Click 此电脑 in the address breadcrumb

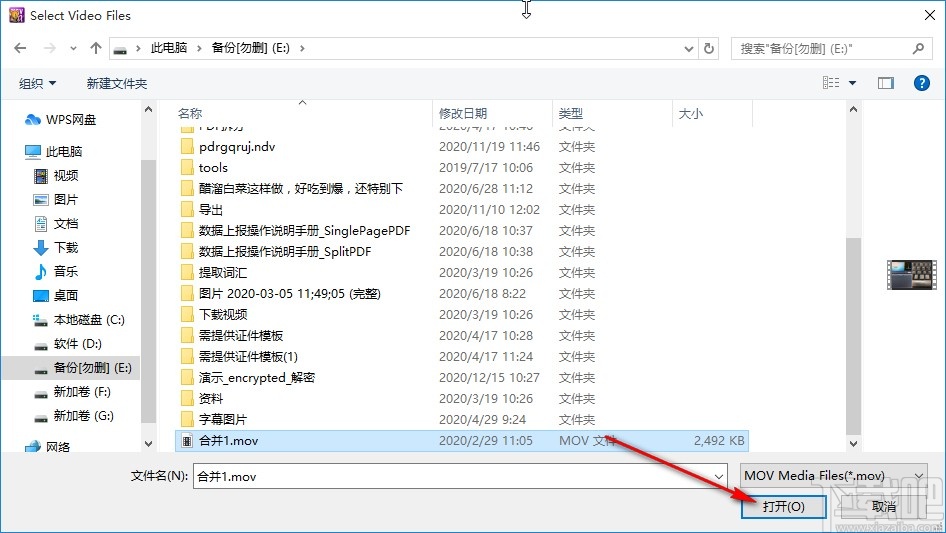coord(168,48)
